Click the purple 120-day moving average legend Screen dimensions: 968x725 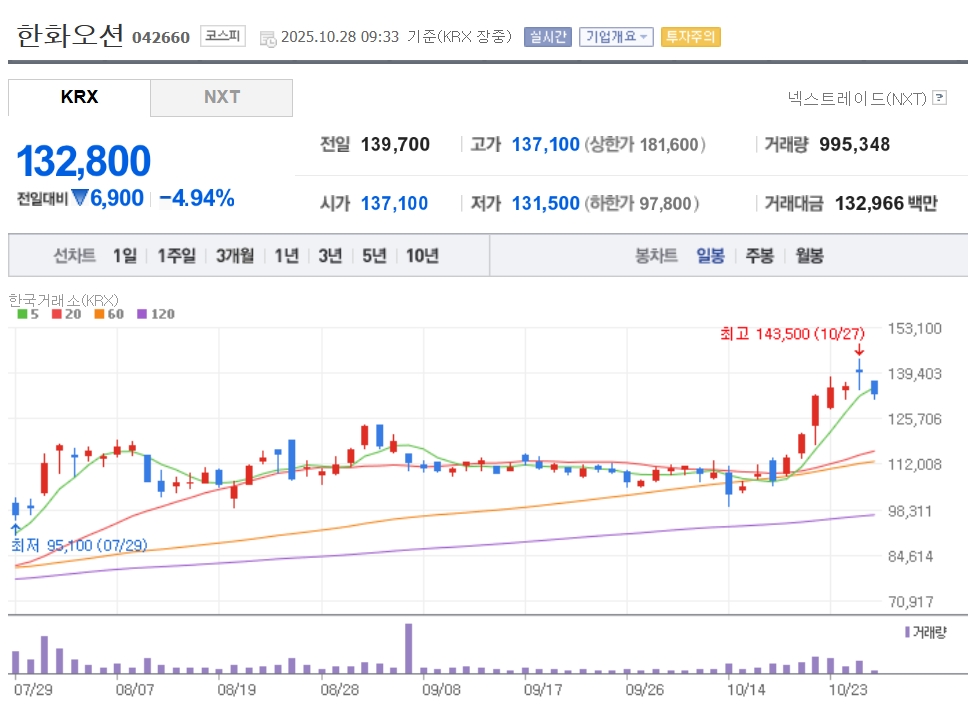pos(156,314)
